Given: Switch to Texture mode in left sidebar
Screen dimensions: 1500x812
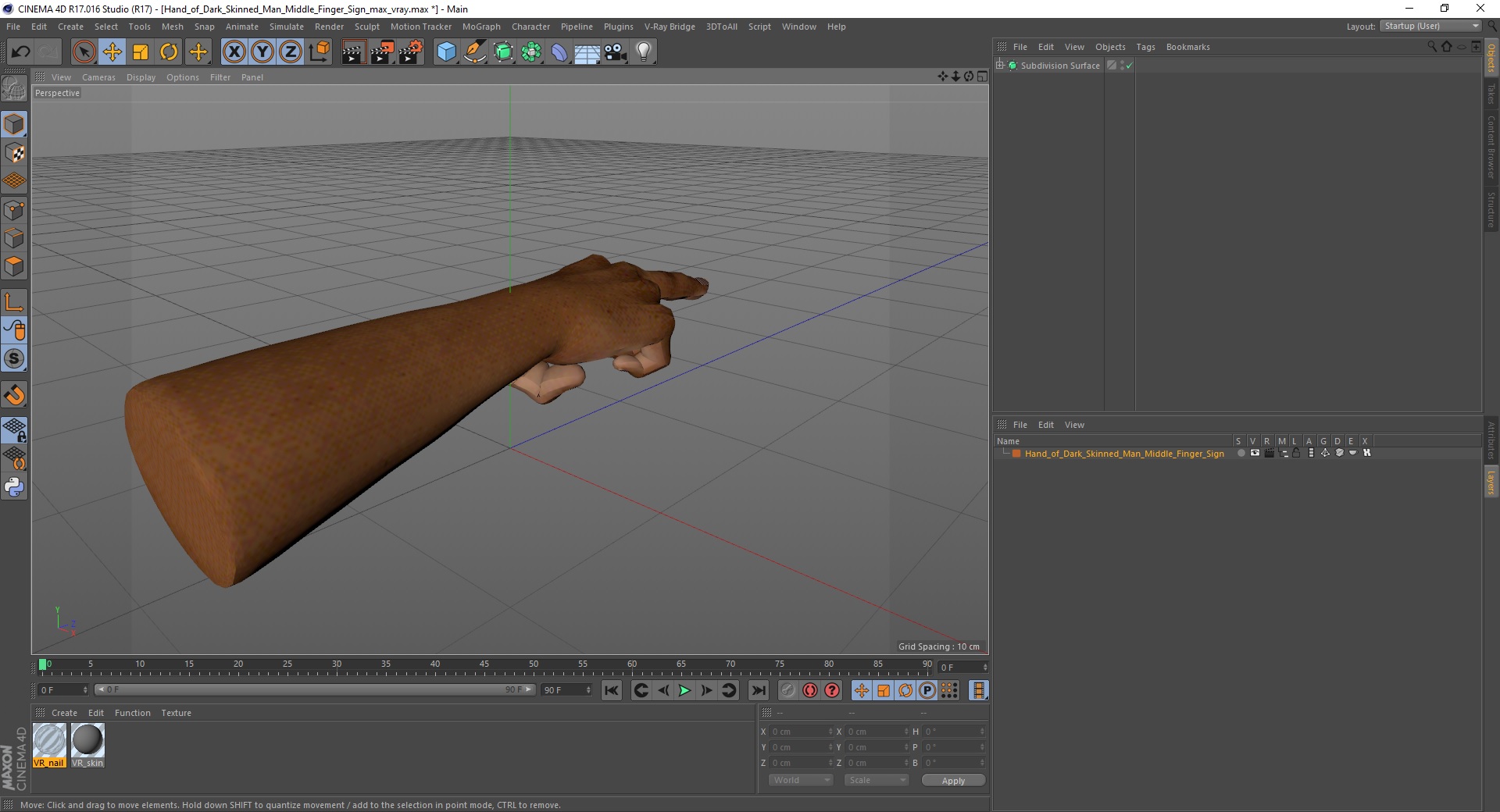Looking at the screenshot, I should click(14, 153).
